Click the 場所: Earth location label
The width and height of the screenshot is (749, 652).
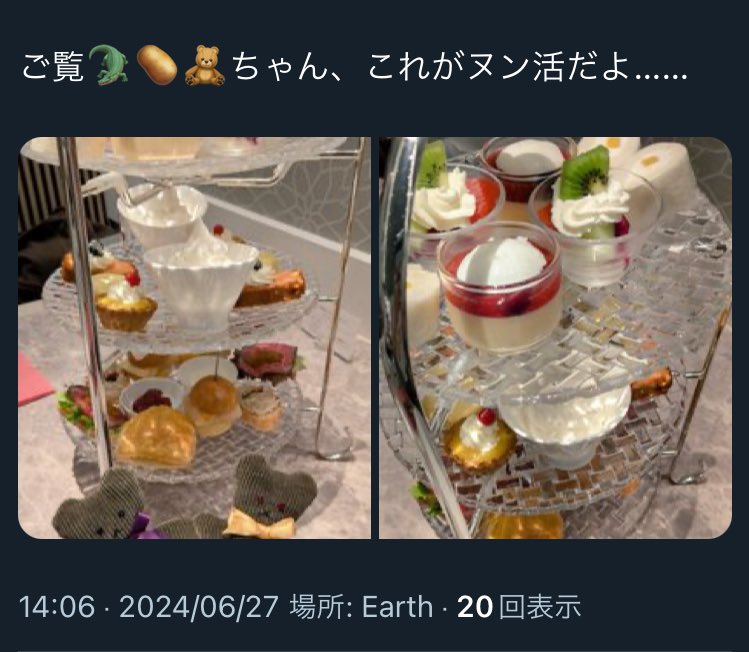[361, 607]
